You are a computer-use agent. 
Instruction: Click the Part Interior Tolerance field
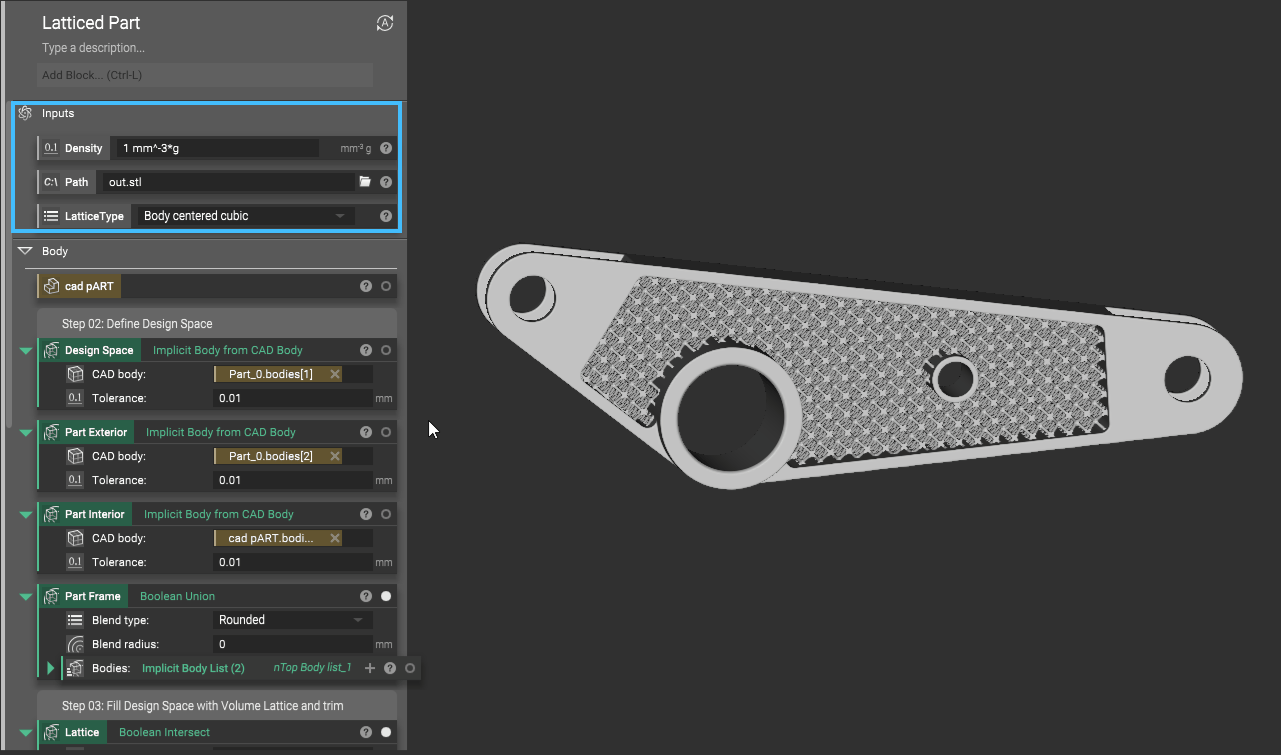(x=293, y=562)
